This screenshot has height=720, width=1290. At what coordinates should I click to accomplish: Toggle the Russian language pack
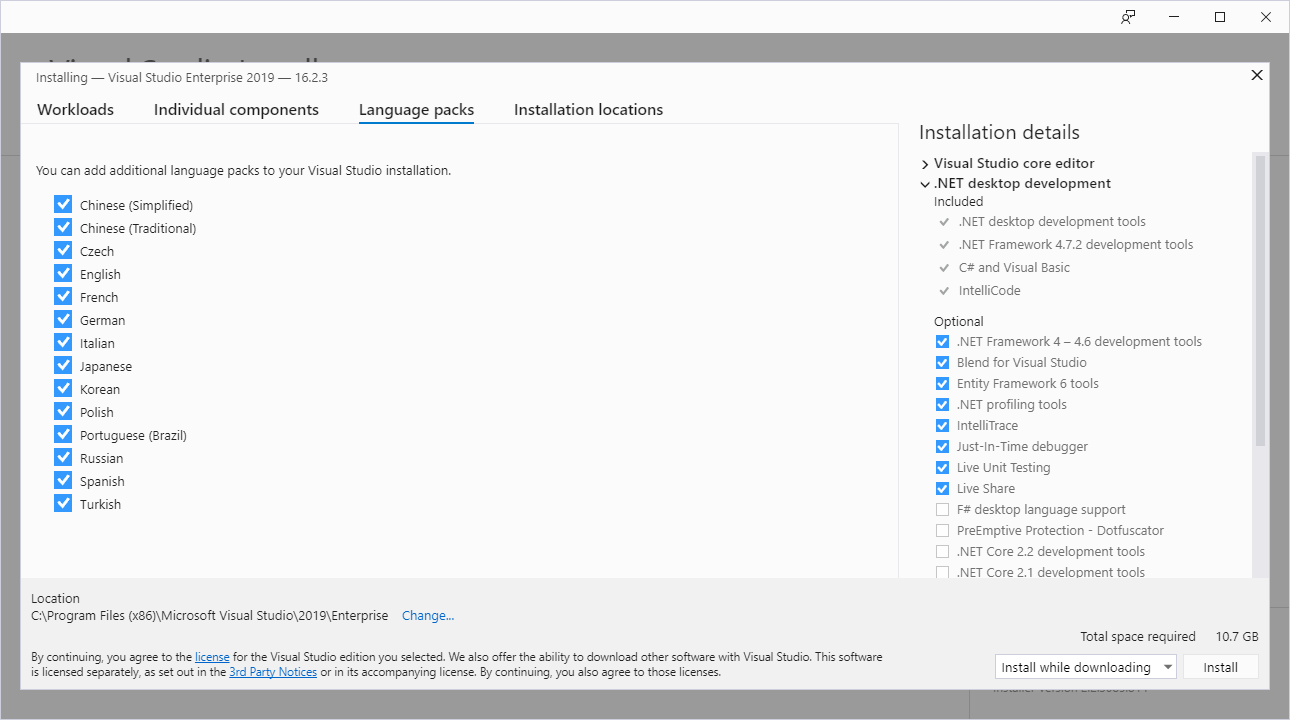pyautogui.click(x=63, y=458)
